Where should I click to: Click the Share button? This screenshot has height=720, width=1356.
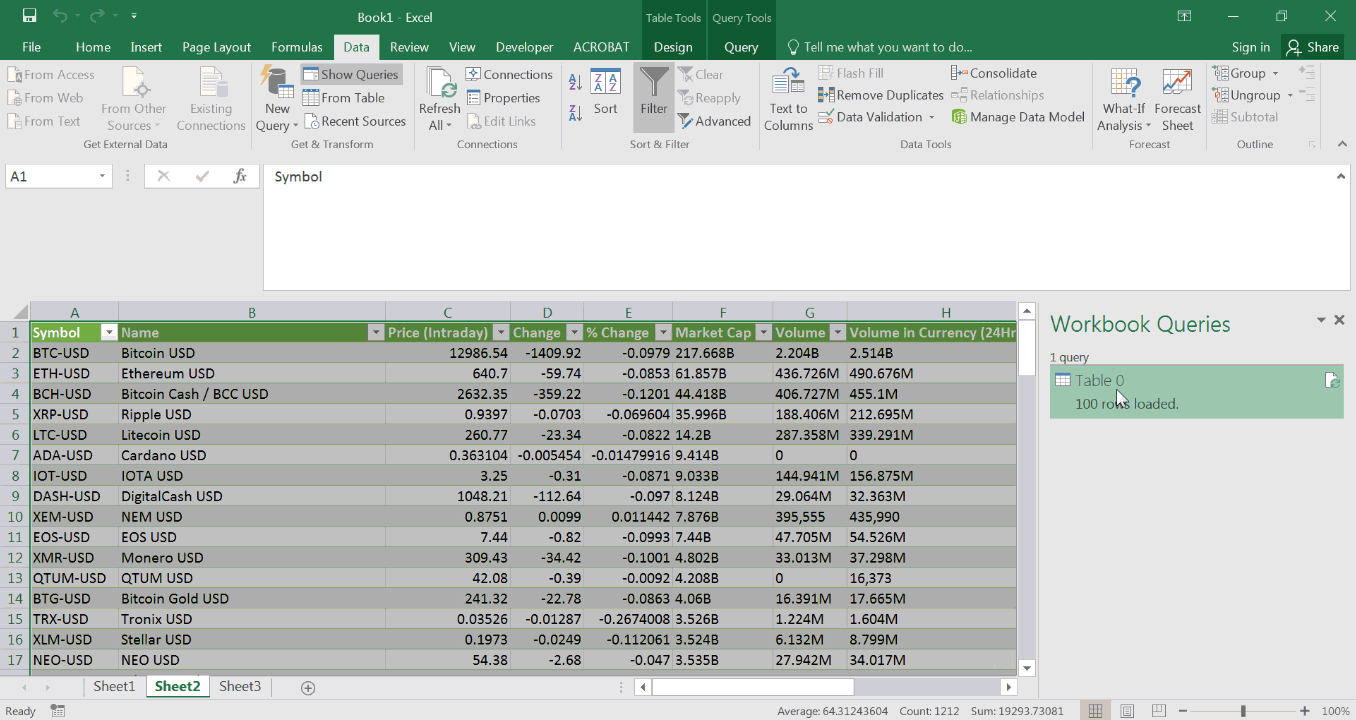click(1312, 47)
